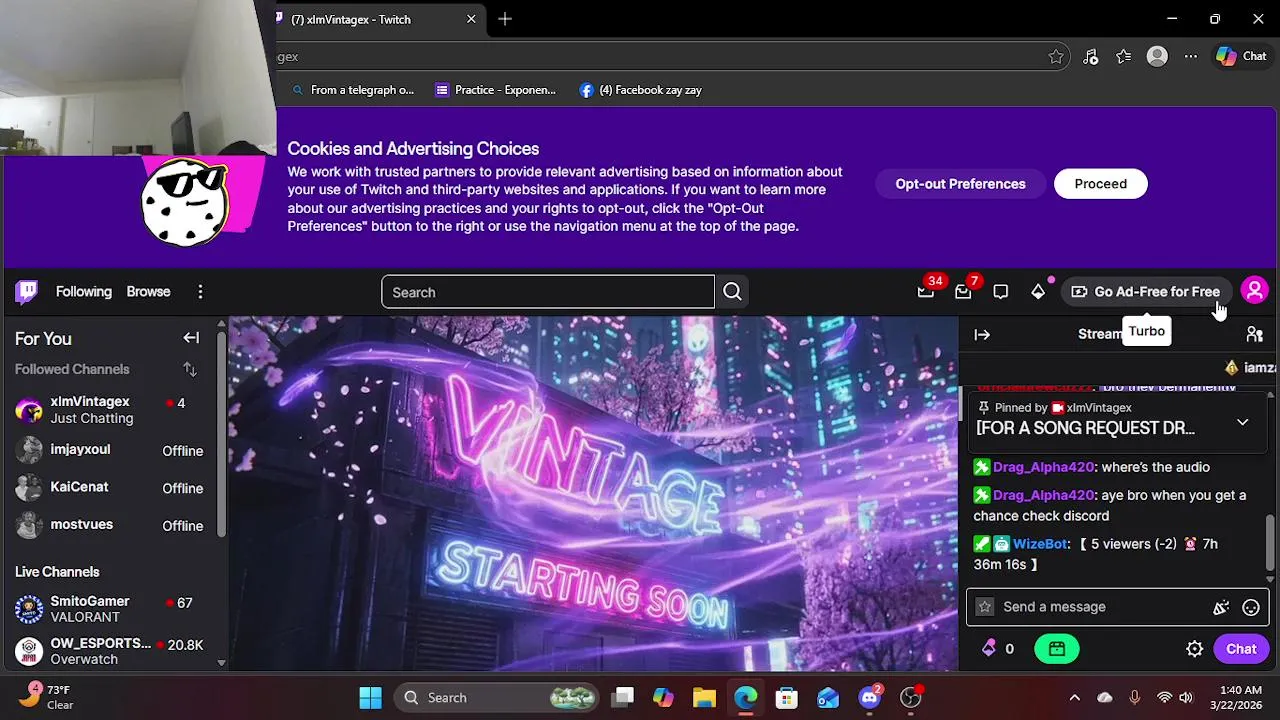This screenshot has width=1280, height=720.
Task: Click the browser address bar
Action: click(x=660, y=57)
